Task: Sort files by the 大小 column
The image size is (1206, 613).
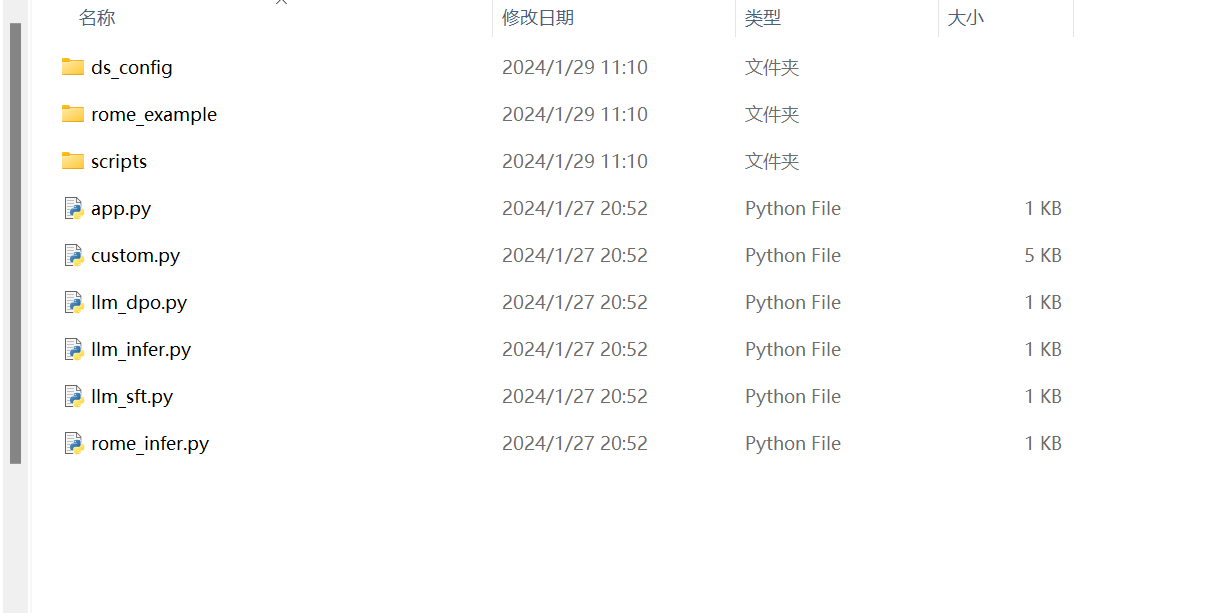Action: [966, 17]
